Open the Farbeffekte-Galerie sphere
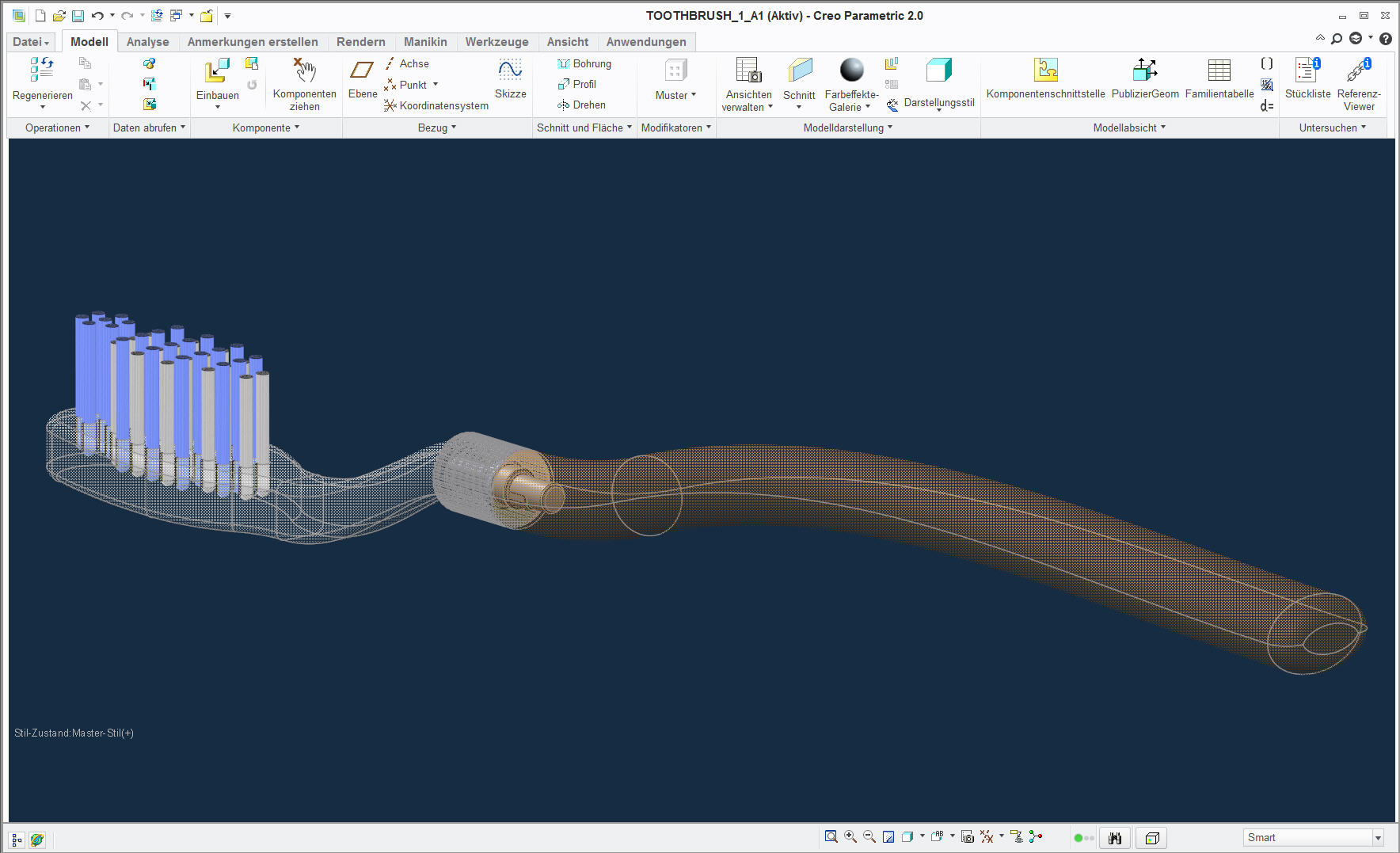 click(x=852, y=70)
